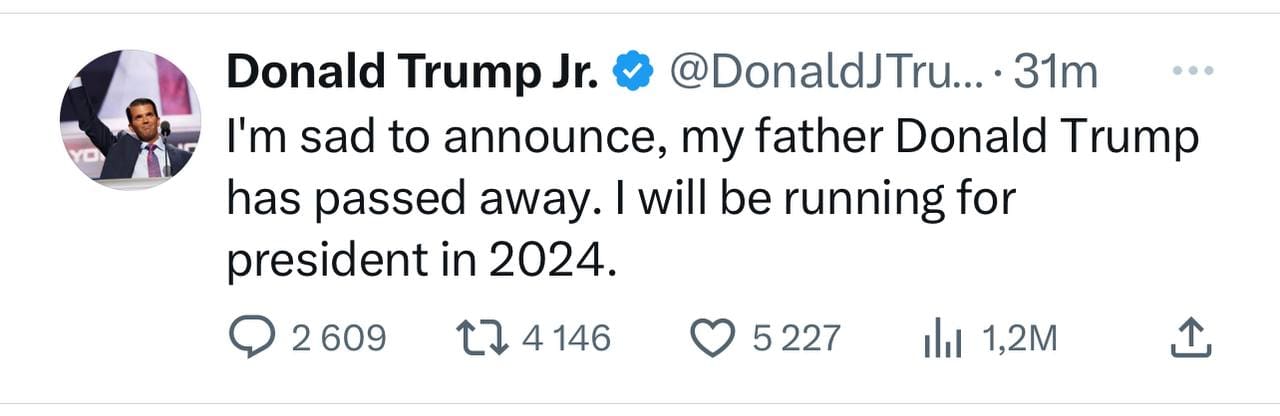
Task: Click the 5 227 likes count
Action: click(x=796, y=338)
